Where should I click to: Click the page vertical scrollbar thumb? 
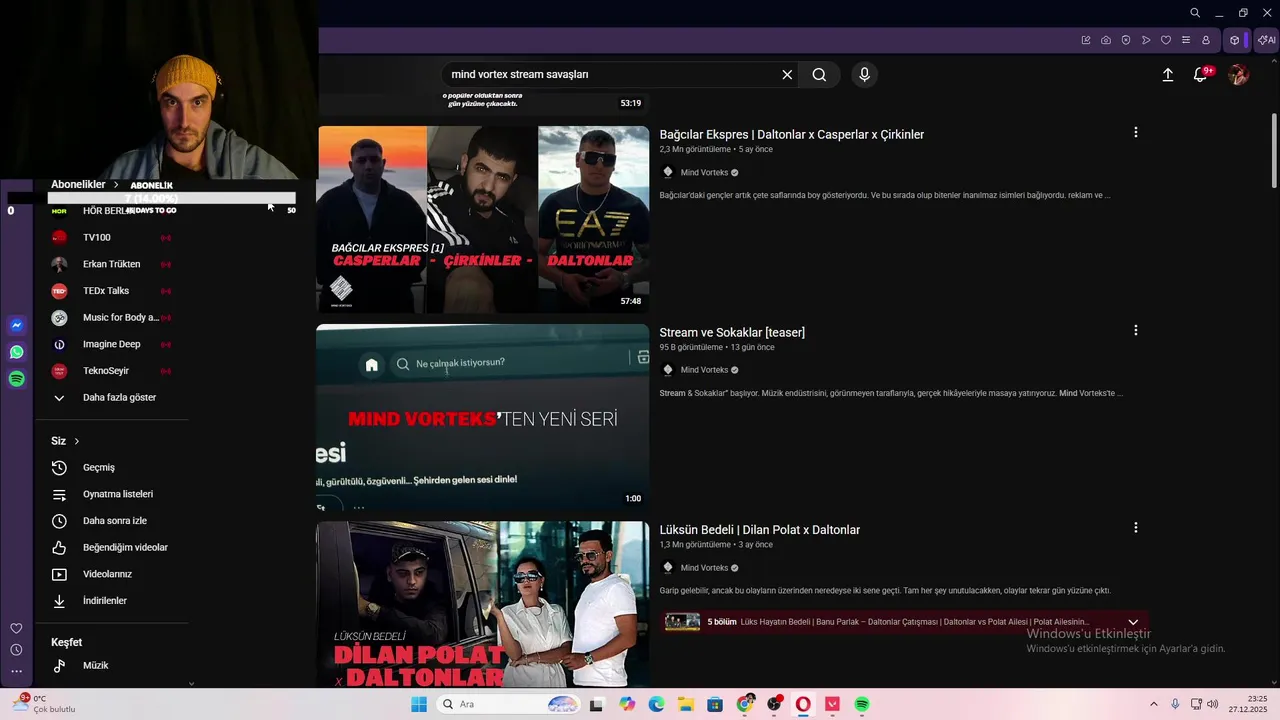[x=1274, y=148]
